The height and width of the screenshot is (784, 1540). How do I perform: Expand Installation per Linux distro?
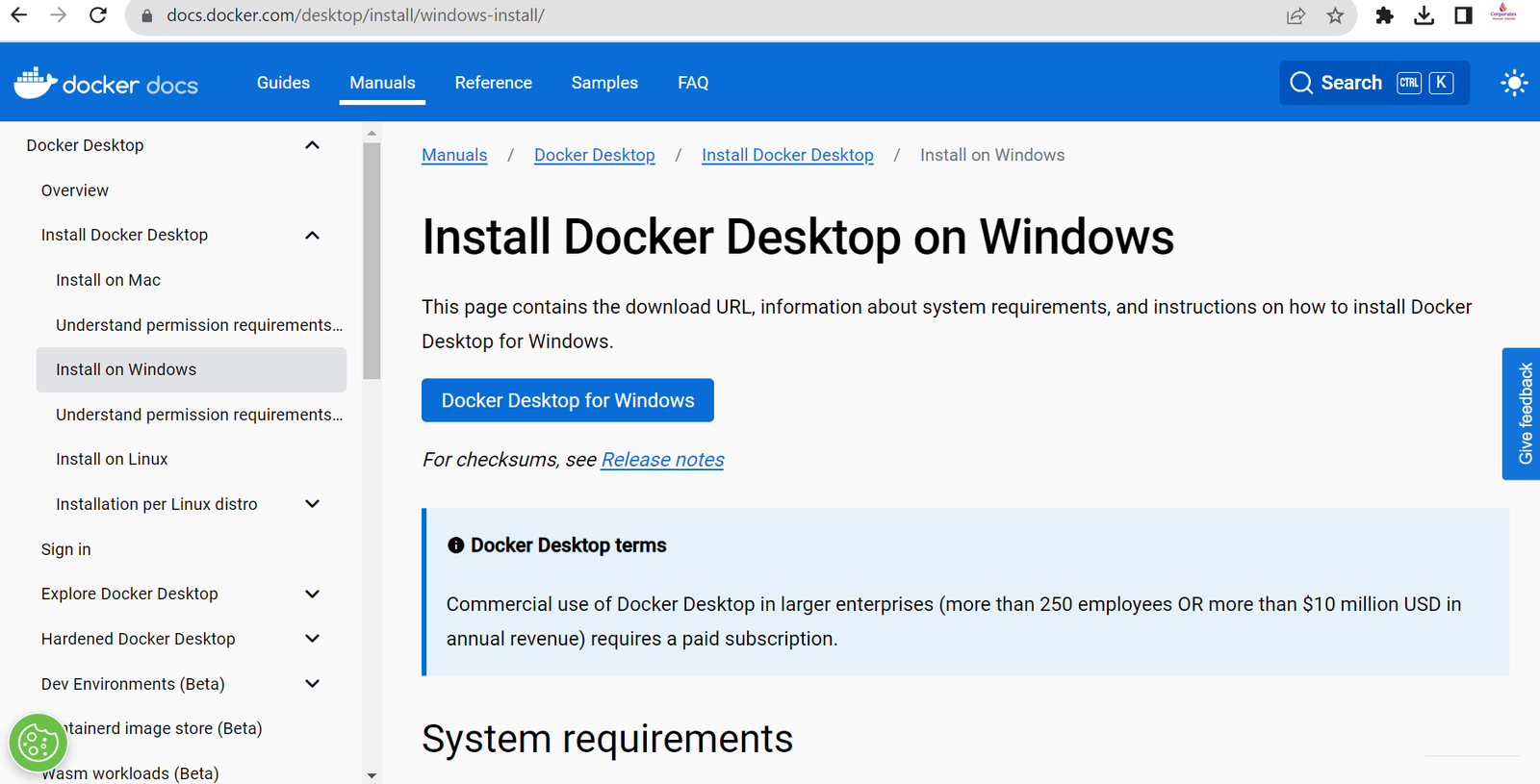tap(312, 504)
